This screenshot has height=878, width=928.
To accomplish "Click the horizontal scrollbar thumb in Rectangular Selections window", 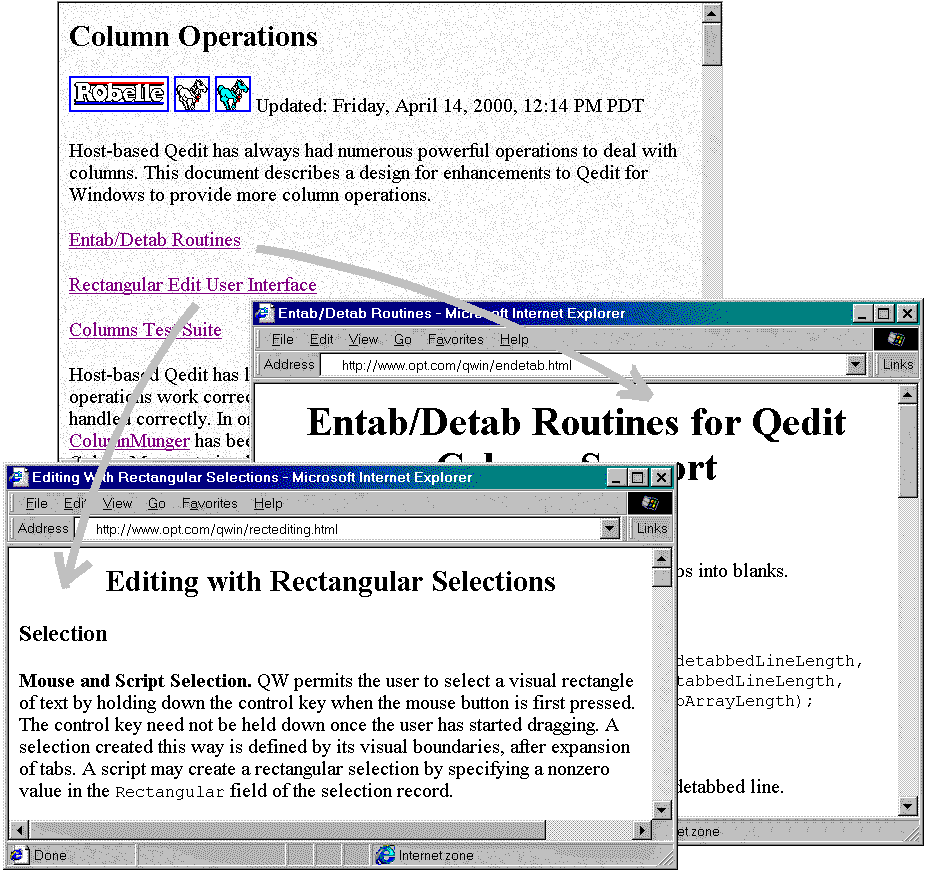I will click(287, 830).
